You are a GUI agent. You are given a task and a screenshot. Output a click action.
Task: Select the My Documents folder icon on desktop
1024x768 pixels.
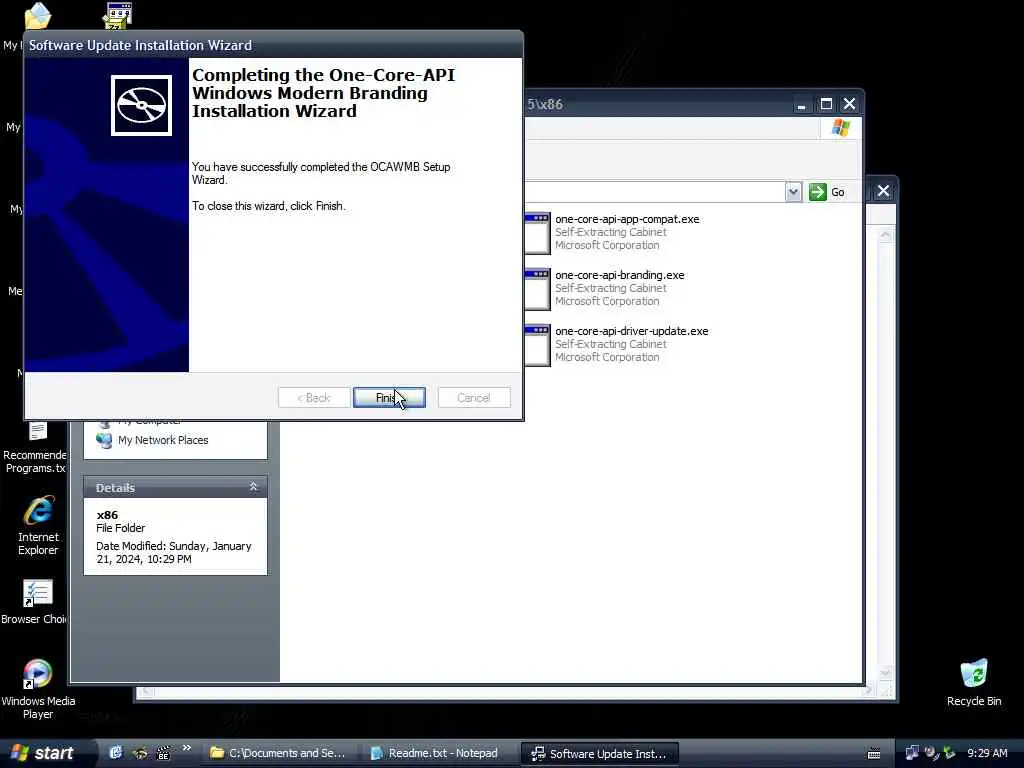point(38,16)
